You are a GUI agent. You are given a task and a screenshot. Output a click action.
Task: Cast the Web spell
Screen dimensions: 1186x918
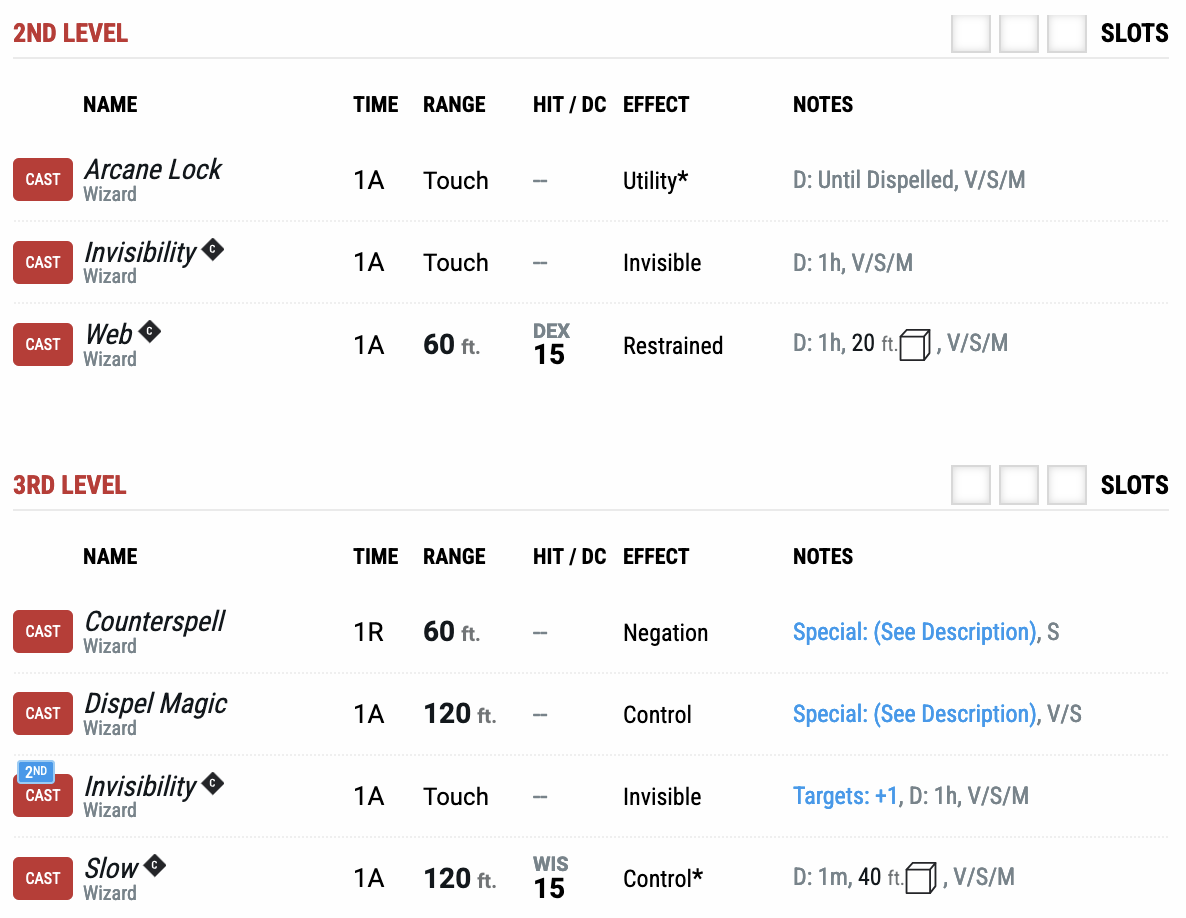pyautogui.click(x=43, y=345)
